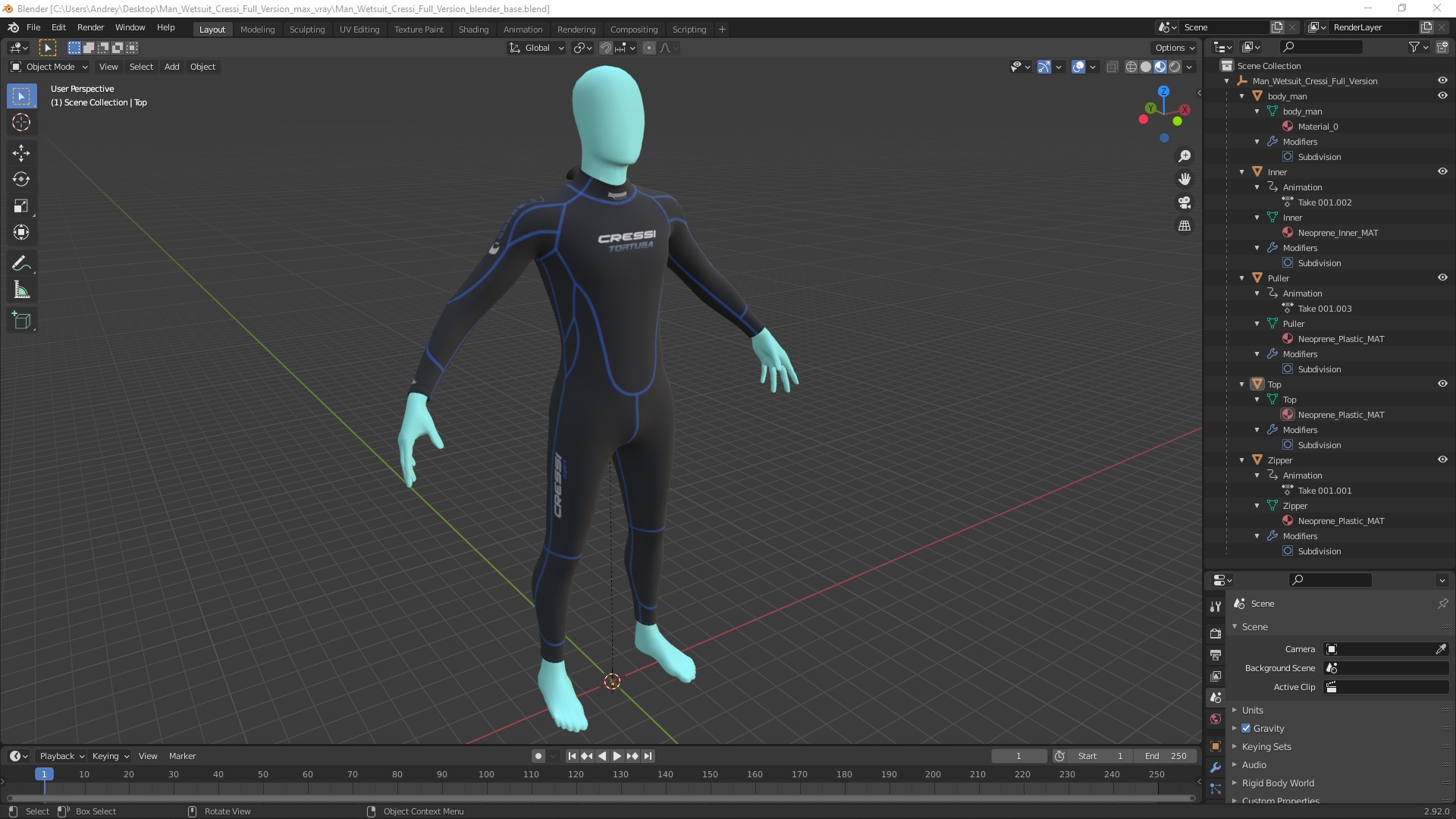Open the Object Mode dropdown
Image resolution: width=1456 pixels, height=819 pixels.
[x=49, y=67]
